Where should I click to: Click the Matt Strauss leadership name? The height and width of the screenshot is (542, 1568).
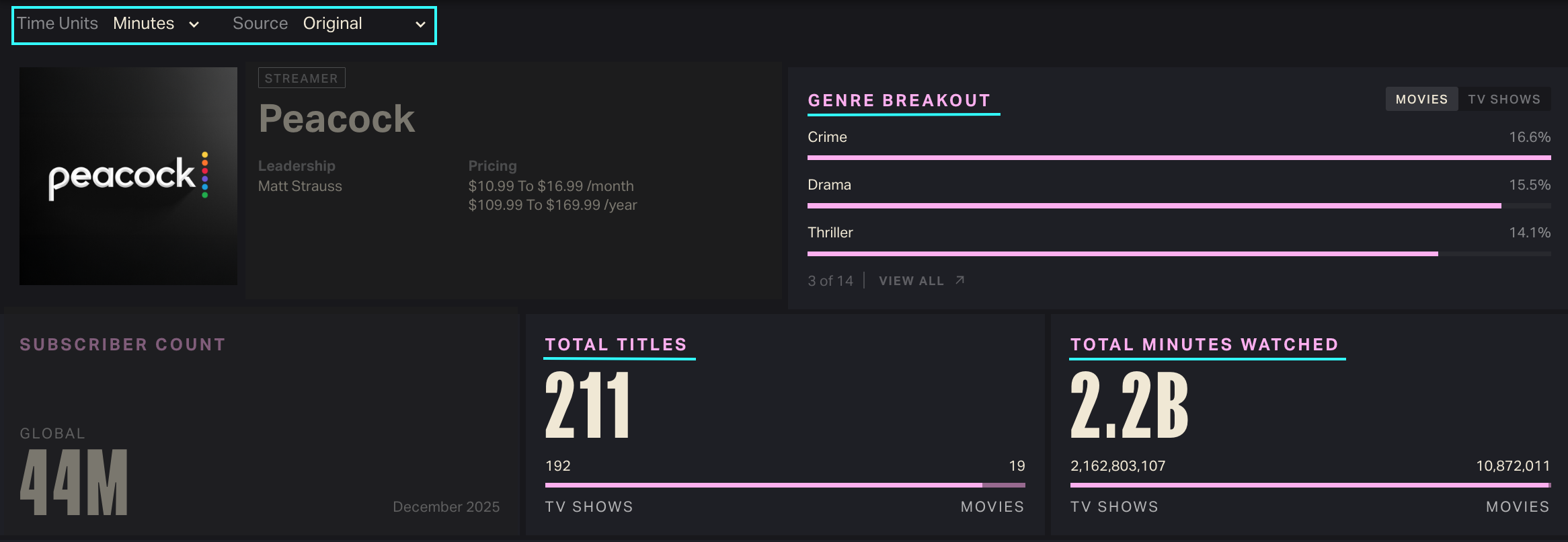click(x=300, y=186)
